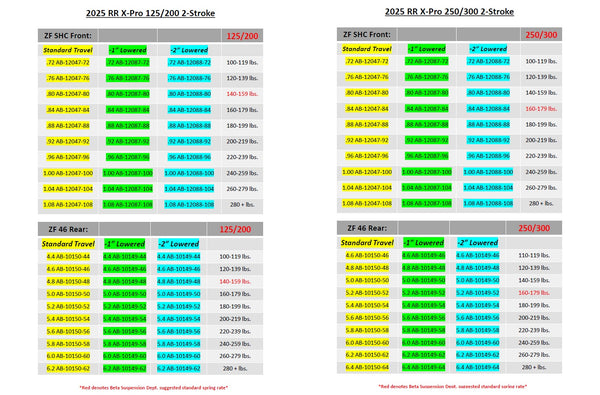Image resolution: width=600 pixels, height=395 pixels.
Task: Select yellow '6.4 AB-10150-64' rear spring cell
Action: tap(367, 367)
